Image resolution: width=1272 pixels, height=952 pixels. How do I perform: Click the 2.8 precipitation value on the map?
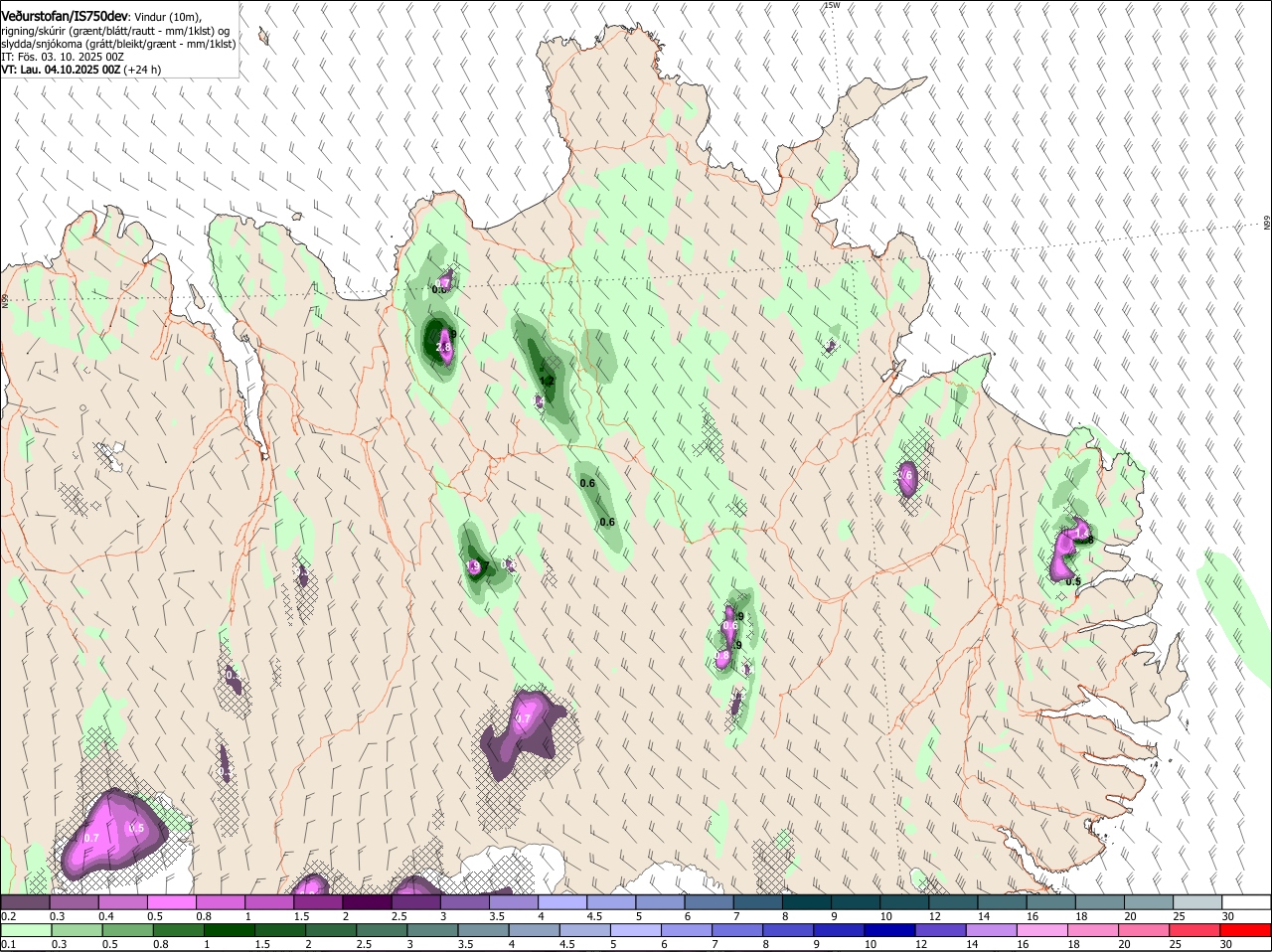point(444,347)
